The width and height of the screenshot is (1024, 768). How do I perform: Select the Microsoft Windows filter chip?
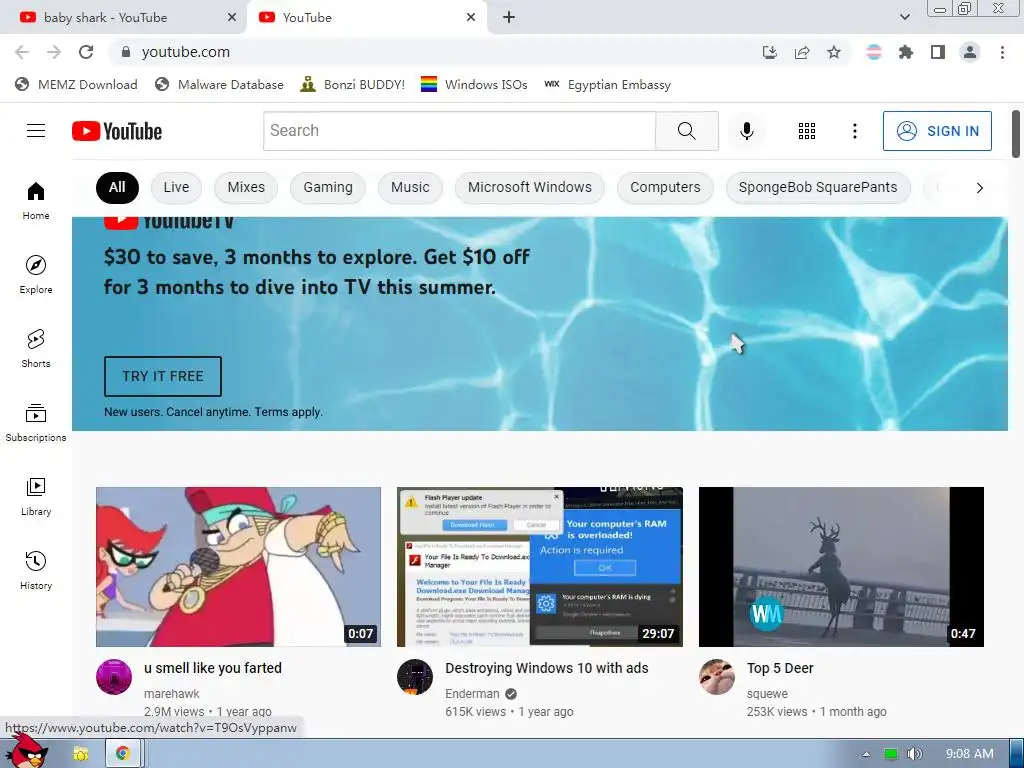(530, 187)
